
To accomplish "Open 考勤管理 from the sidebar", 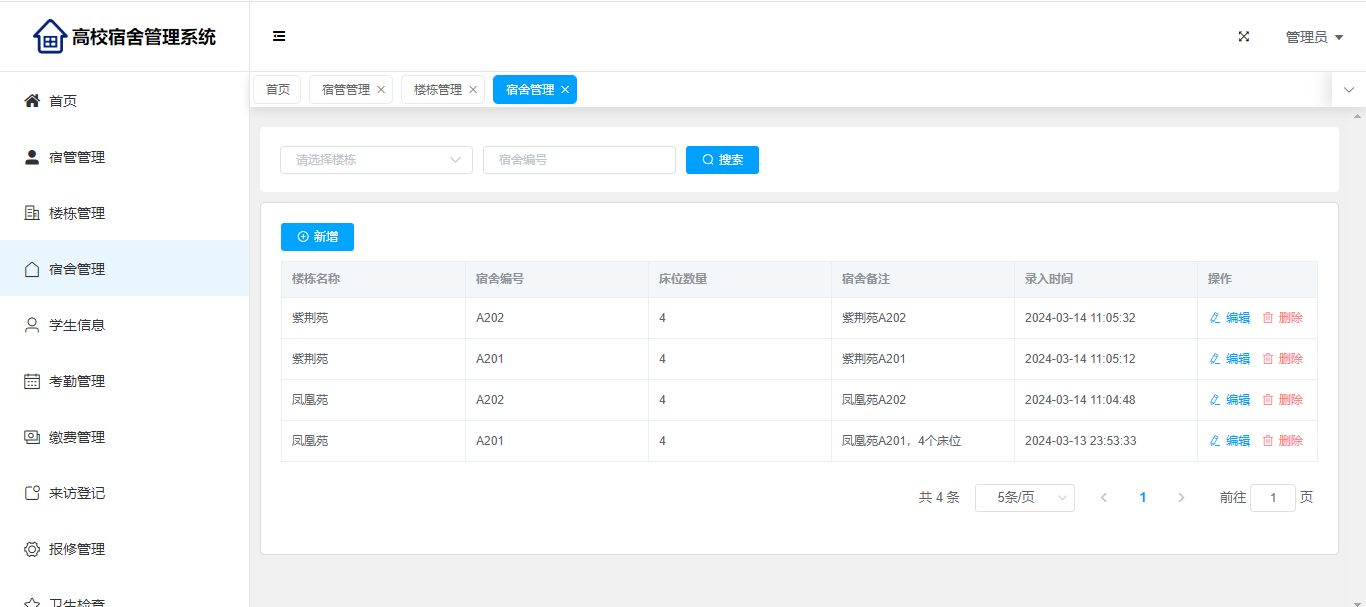I will coord(77,381).
